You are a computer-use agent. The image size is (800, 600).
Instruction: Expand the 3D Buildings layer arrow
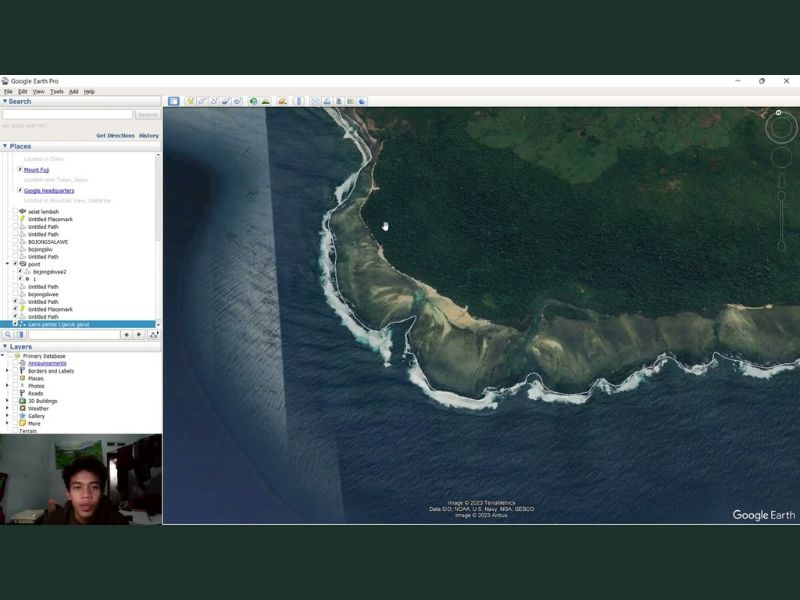point(7,401)
